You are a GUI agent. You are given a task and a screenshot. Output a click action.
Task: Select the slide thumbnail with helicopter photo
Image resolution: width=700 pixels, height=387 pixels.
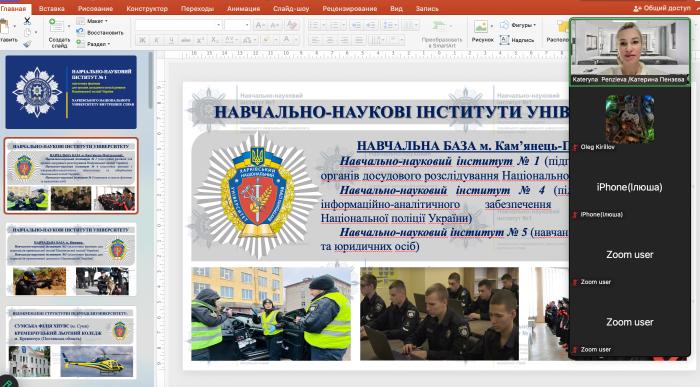pyautogui.click(x=71, y=342)
